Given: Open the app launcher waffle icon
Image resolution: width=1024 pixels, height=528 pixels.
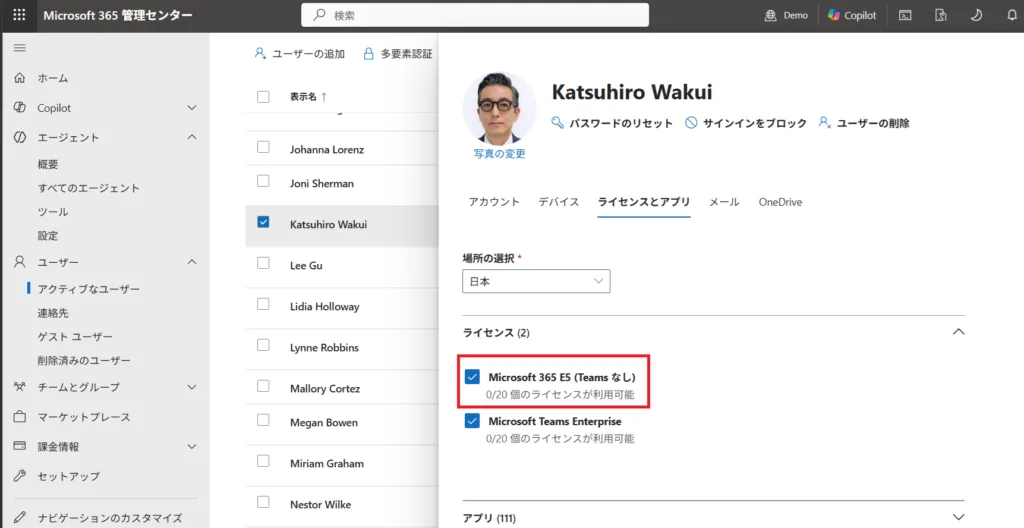Looking at the screenshot, I should point(19,16).
